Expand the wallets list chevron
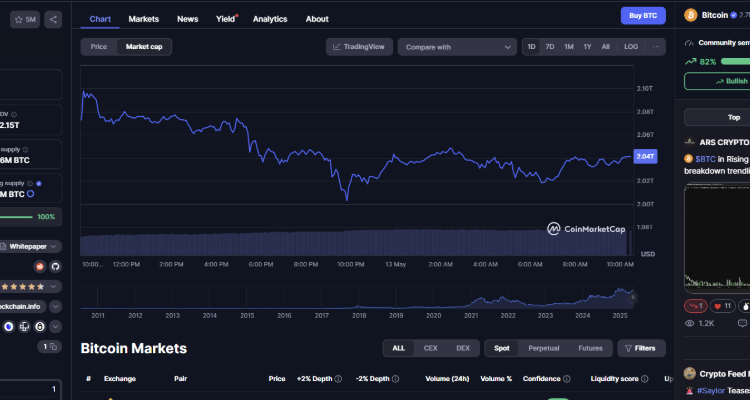This screenshot has height=400, width=750. pos(55,327)
